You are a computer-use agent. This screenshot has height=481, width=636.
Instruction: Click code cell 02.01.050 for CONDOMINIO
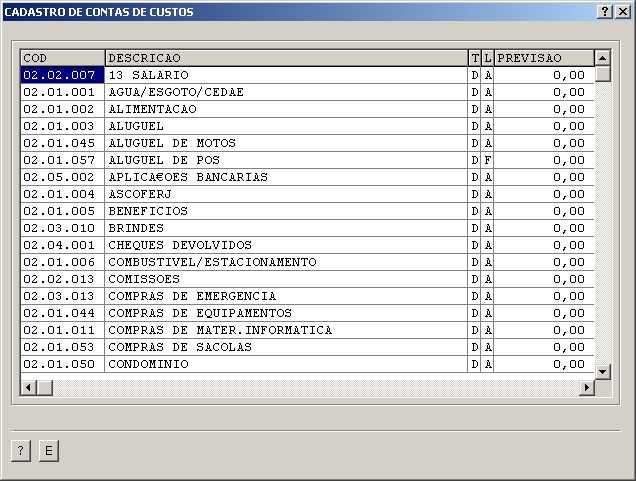pos(62,364)
